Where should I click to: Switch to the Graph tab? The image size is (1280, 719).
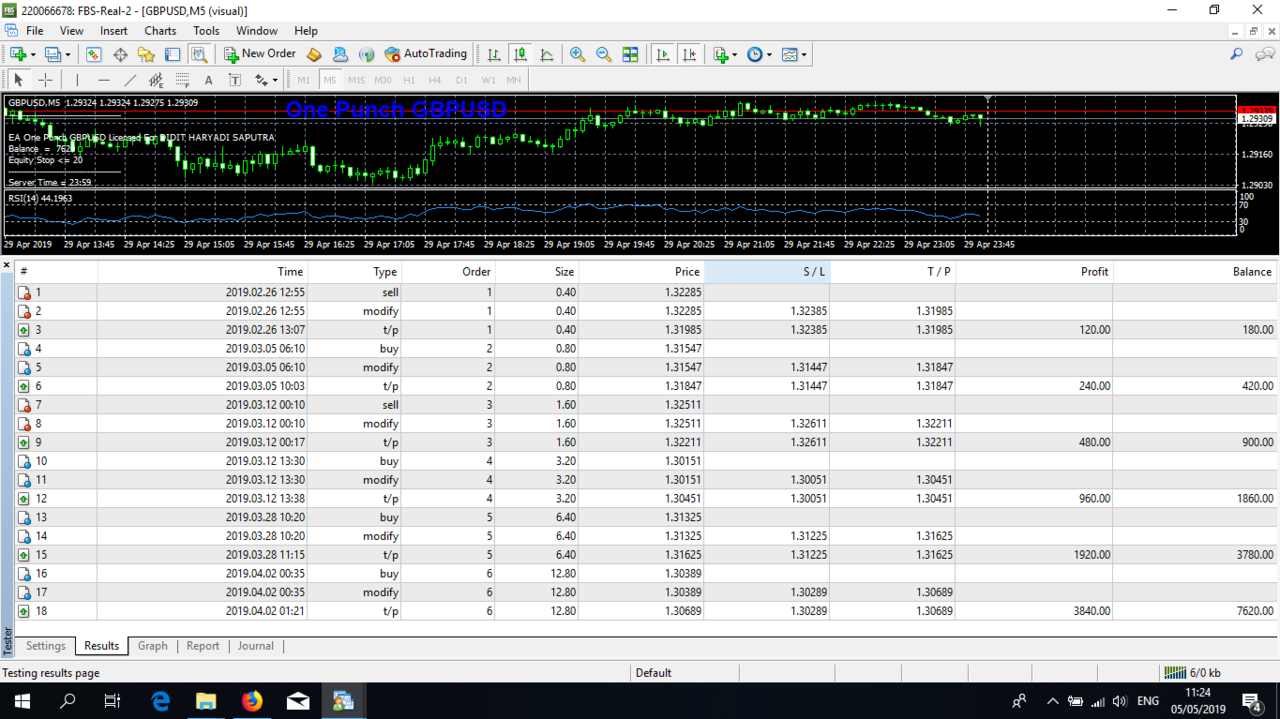click(153, 646)
